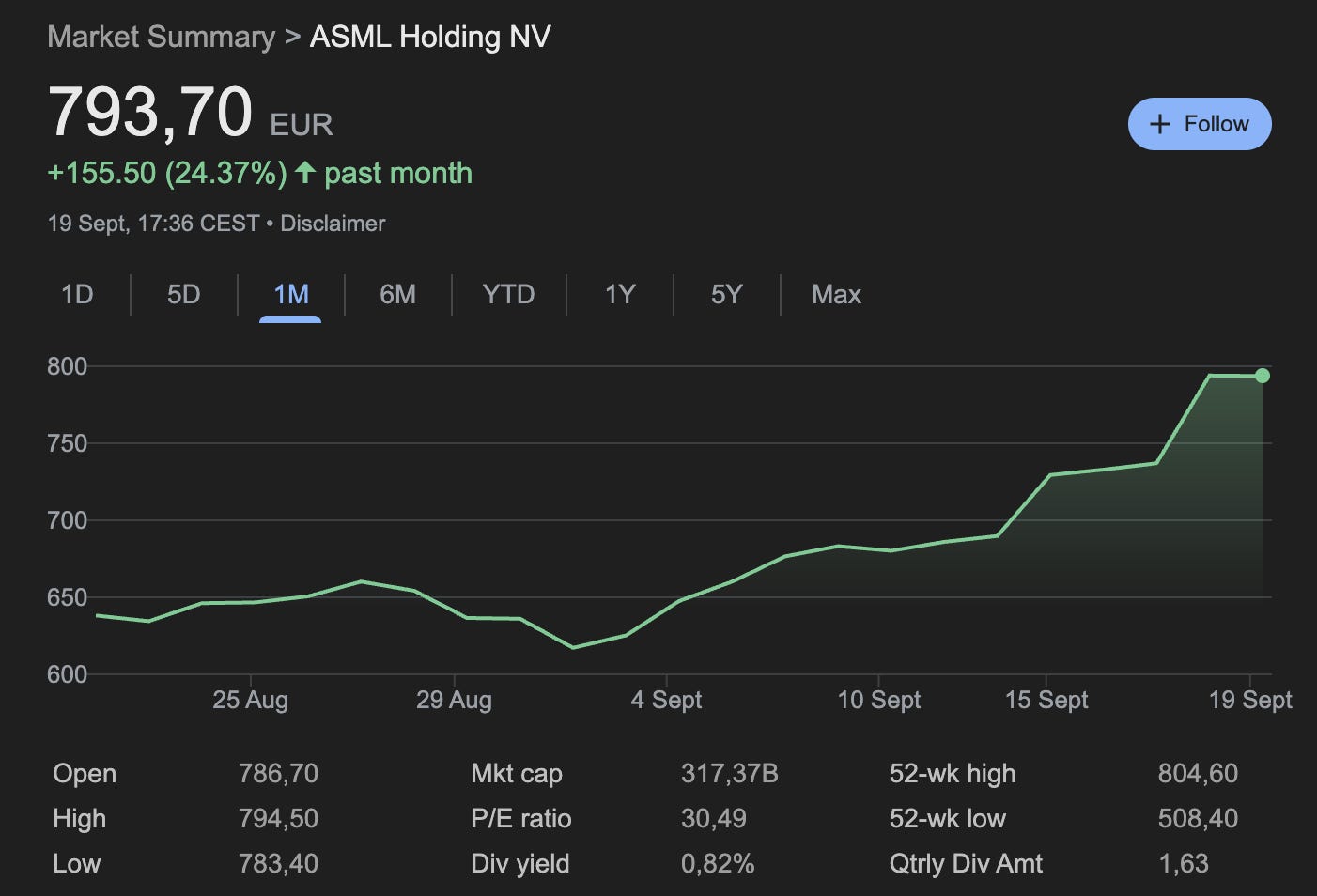1317x896 pixels.
Task: Click the 4 Sept axis label
Action: tap(666, 701)
